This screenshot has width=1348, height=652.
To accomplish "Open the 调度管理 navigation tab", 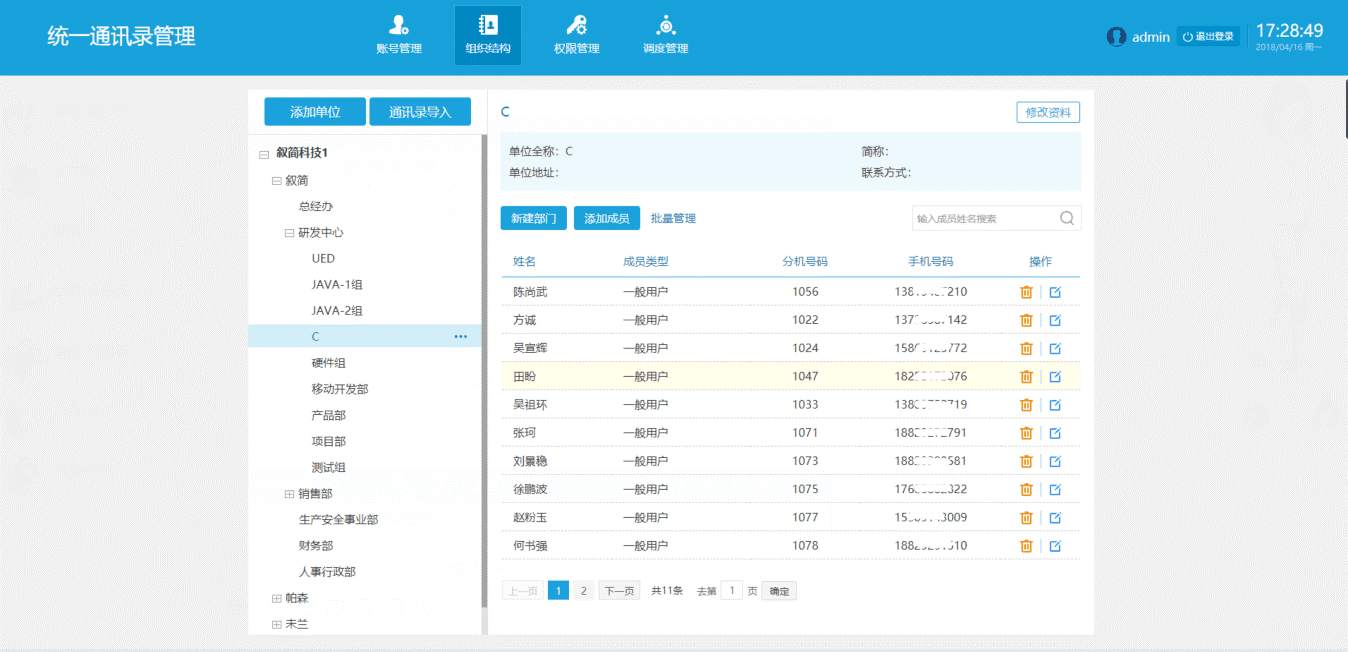I will click(x=665, y=36).
